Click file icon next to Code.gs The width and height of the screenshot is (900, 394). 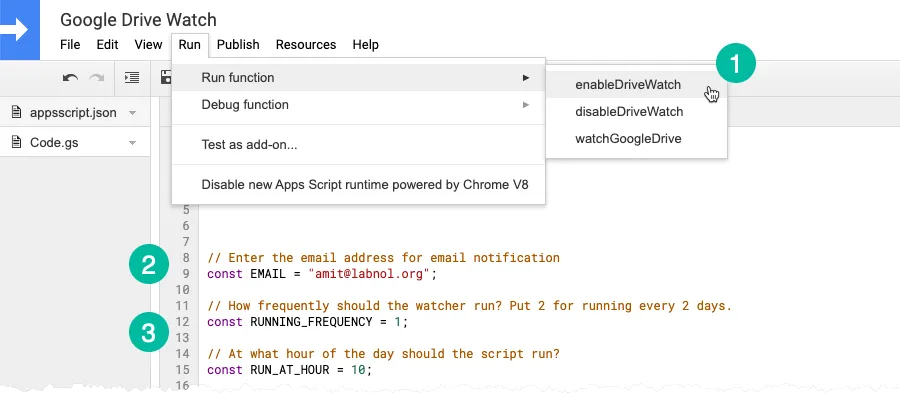[17, 142]
